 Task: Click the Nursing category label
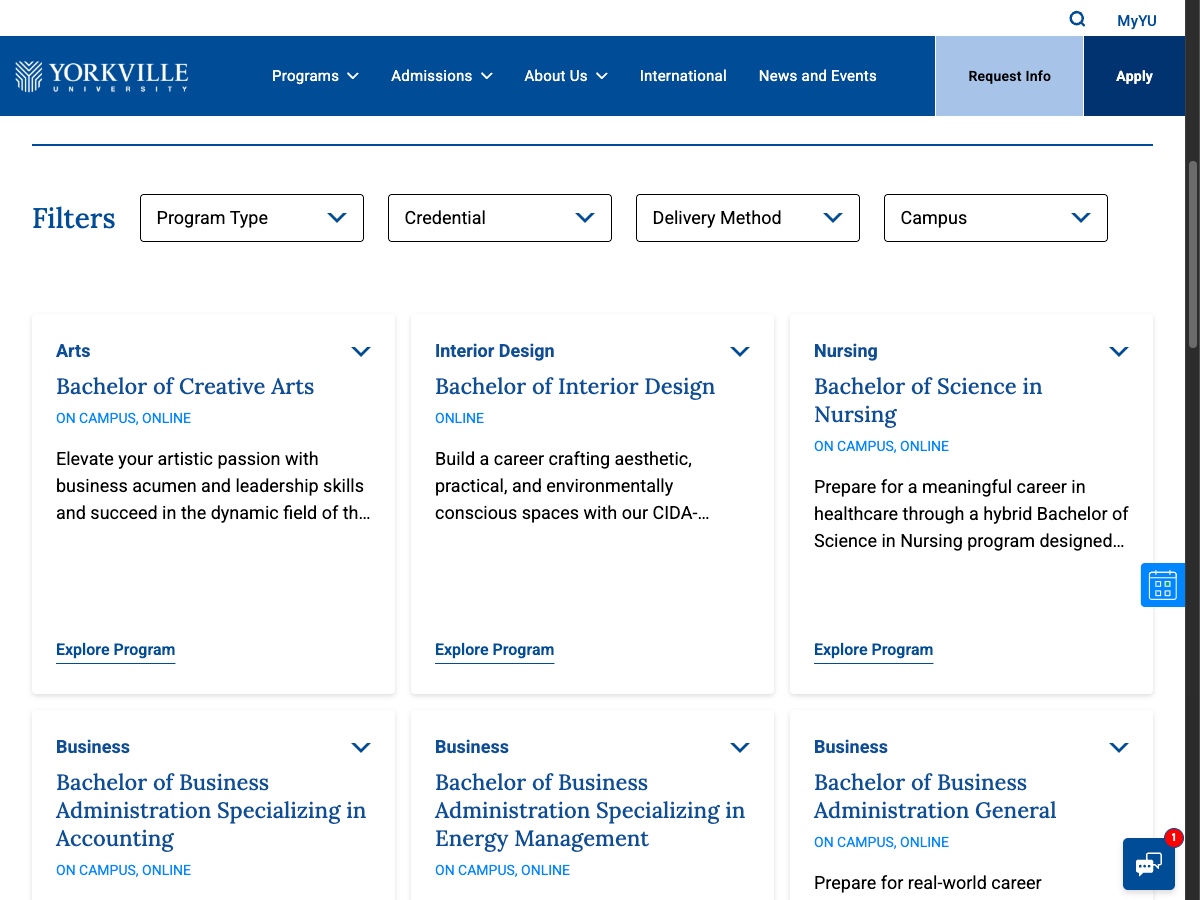pyautogui.click(x=846, y=351)
